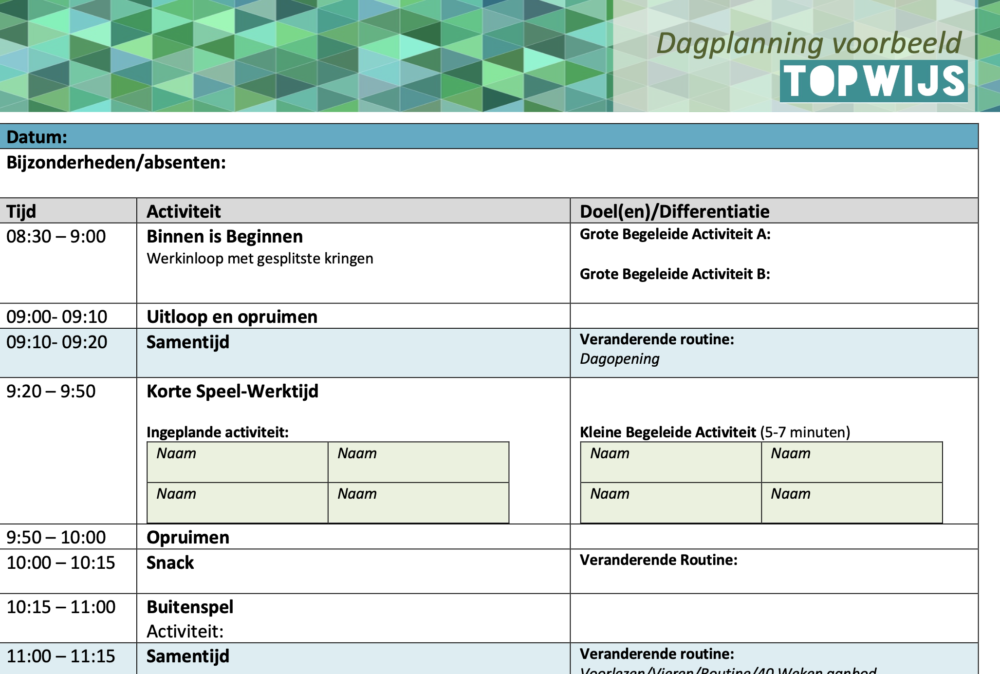Click the 'Opruimen' activity
This screenshot has width=1000, height=674.
(x=188, y=538)
